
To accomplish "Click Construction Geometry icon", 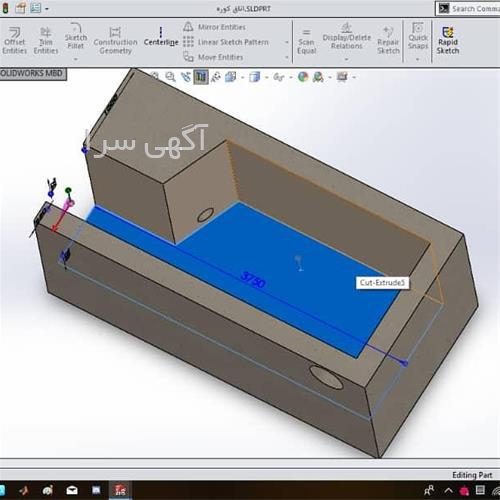I will [115, 33].
